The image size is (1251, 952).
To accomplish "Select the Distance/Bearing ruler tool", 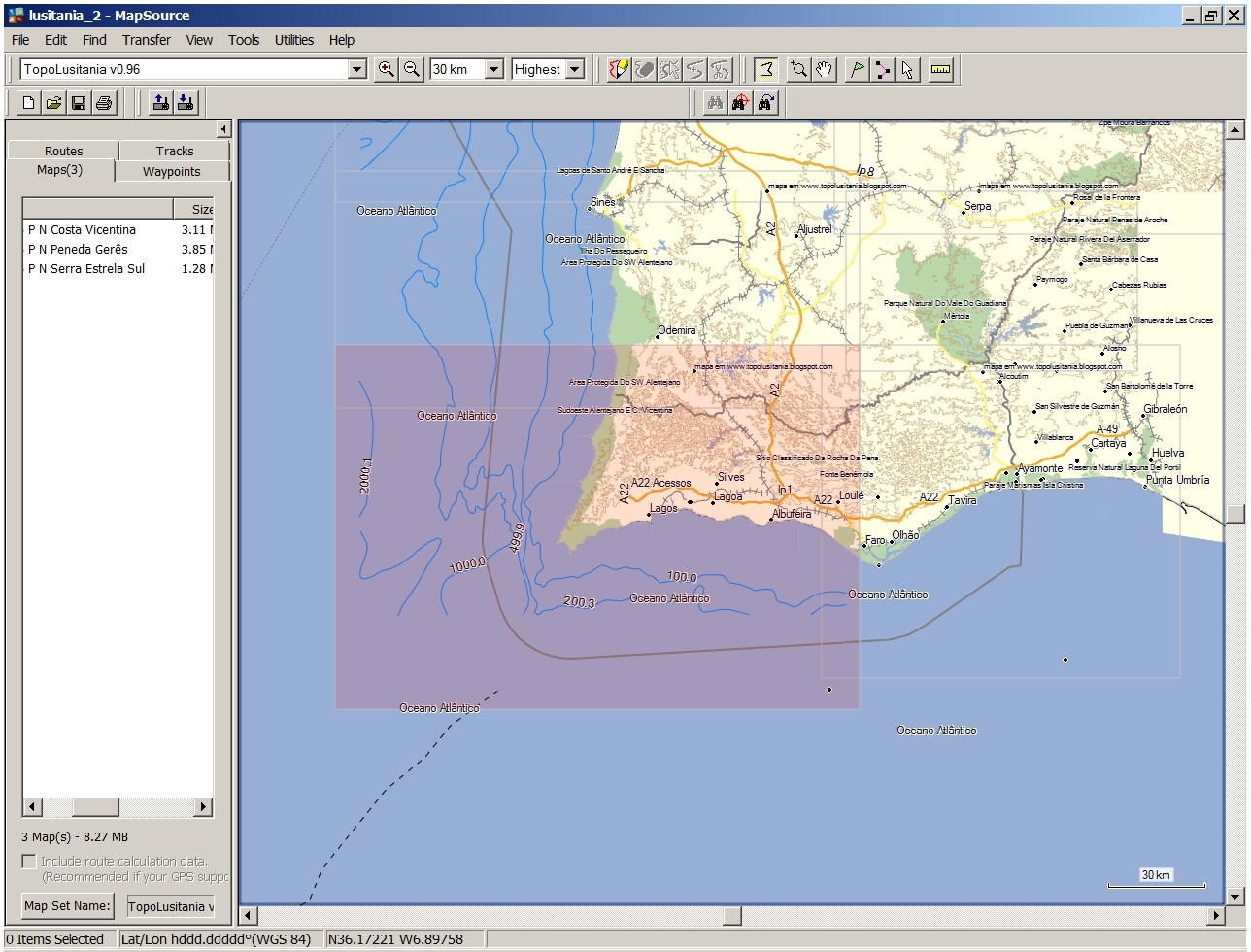I will point(938,69).
